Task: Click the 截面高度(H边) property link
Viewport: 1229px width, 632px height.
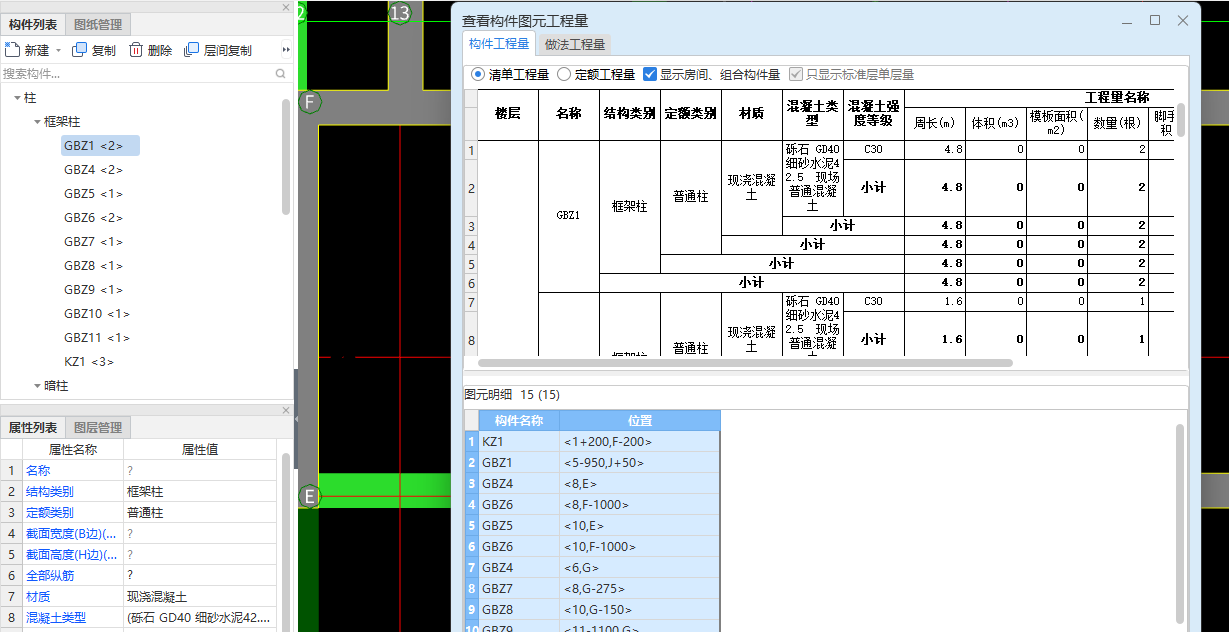Action: coord(71,554)
